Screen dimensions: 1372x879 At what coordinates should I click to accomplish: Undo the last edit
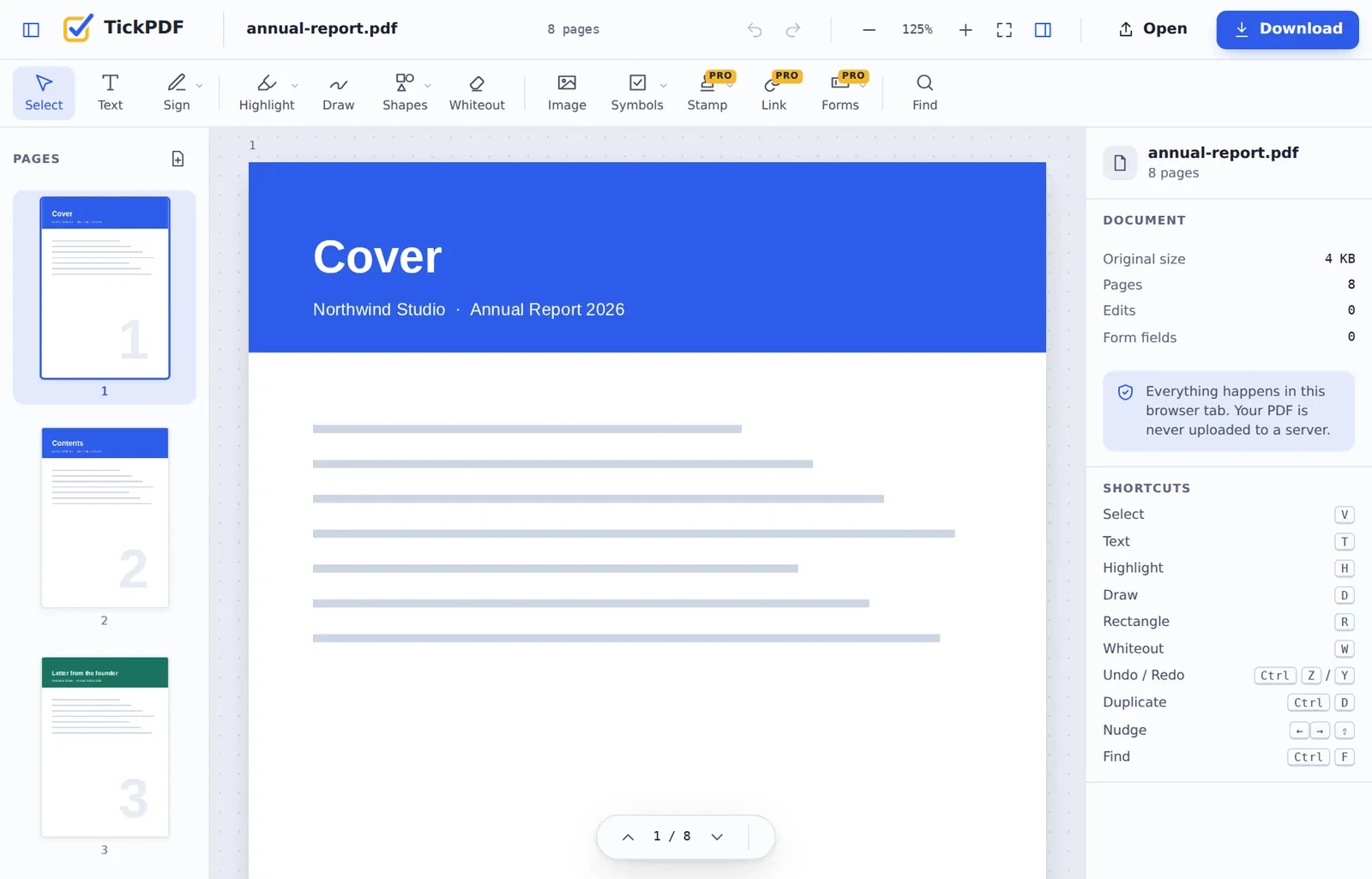tap(755, 30)
